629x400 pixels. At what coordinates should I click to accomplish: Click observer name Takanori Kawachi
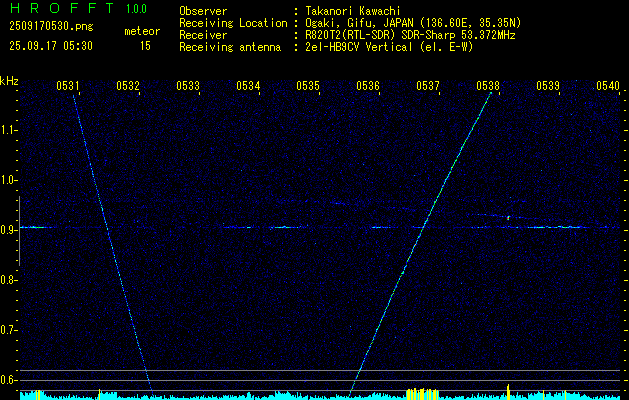[x=353, y=11]
